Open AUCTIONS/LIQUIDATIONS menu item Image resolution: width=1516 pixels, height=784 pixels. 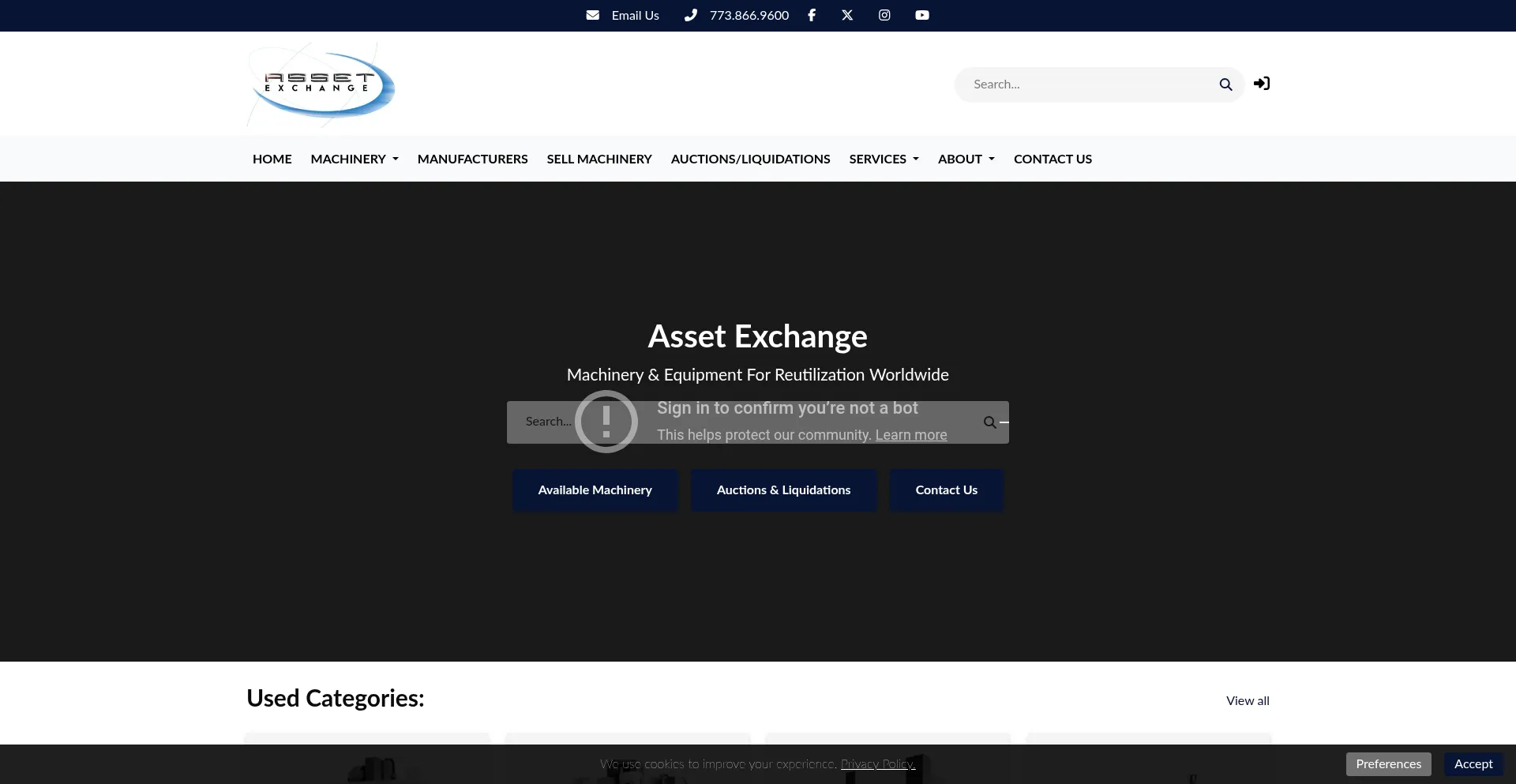coord(750,159)
